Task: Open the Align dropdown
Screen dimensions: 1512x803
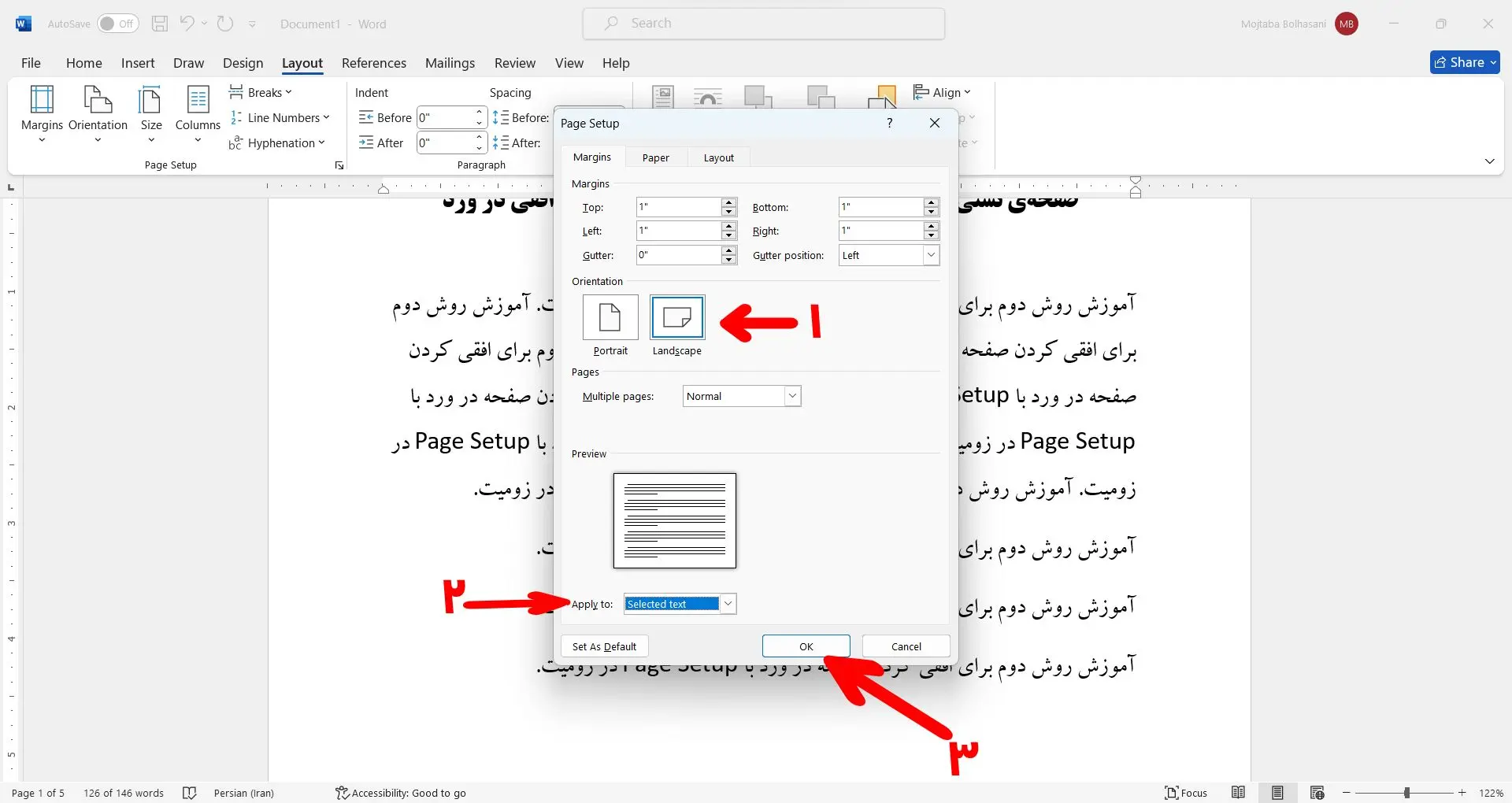Action: pos(943,92)
